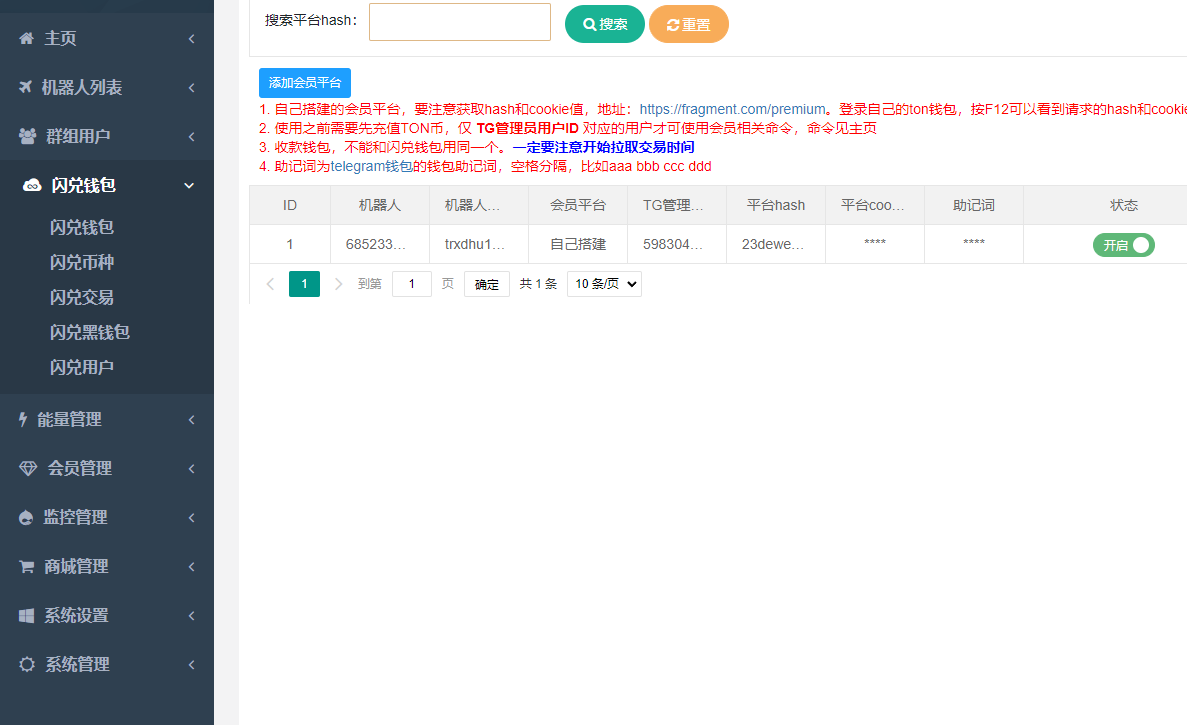Screen dimensions: 1187x725
Task: Click the 平台hash column header
Action: (776, 205)
